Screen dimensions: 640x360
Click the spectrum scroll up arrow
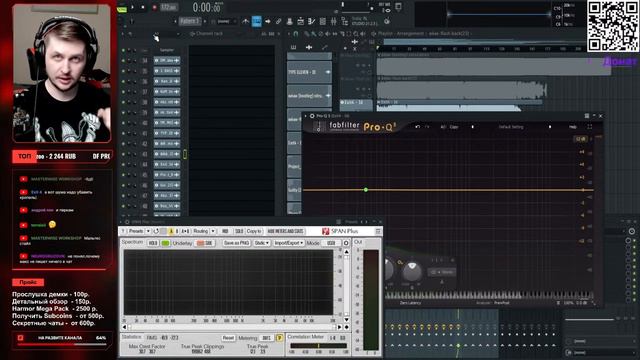tap(347, 252)
